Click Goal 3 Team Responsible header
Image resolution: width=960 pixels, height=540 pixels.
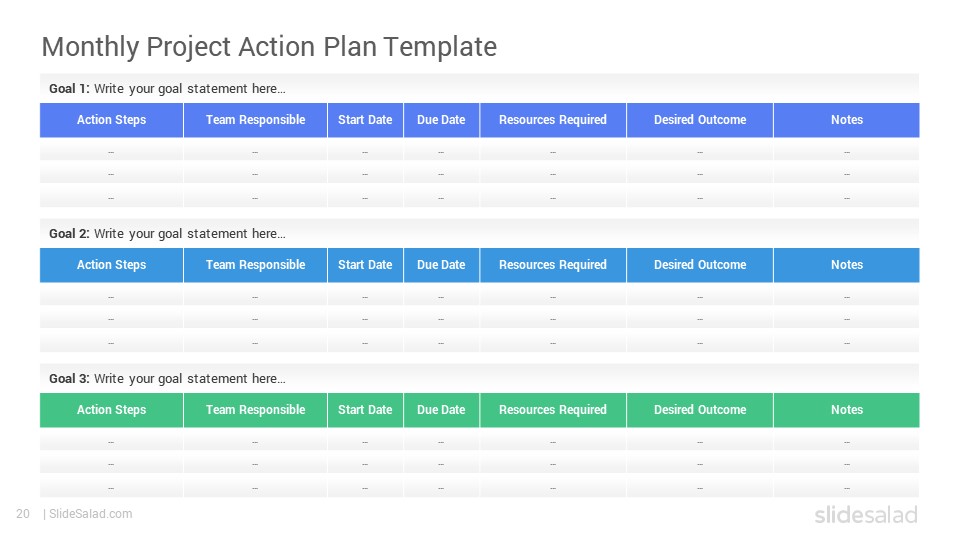click(255, 410)
